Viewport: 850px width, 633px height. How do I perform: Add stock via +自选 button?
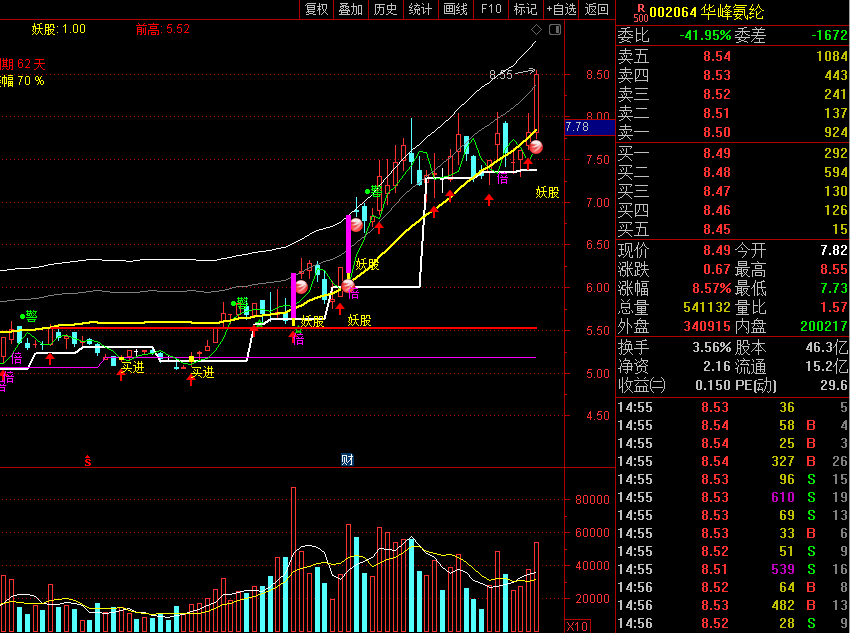tap(562, 9)
